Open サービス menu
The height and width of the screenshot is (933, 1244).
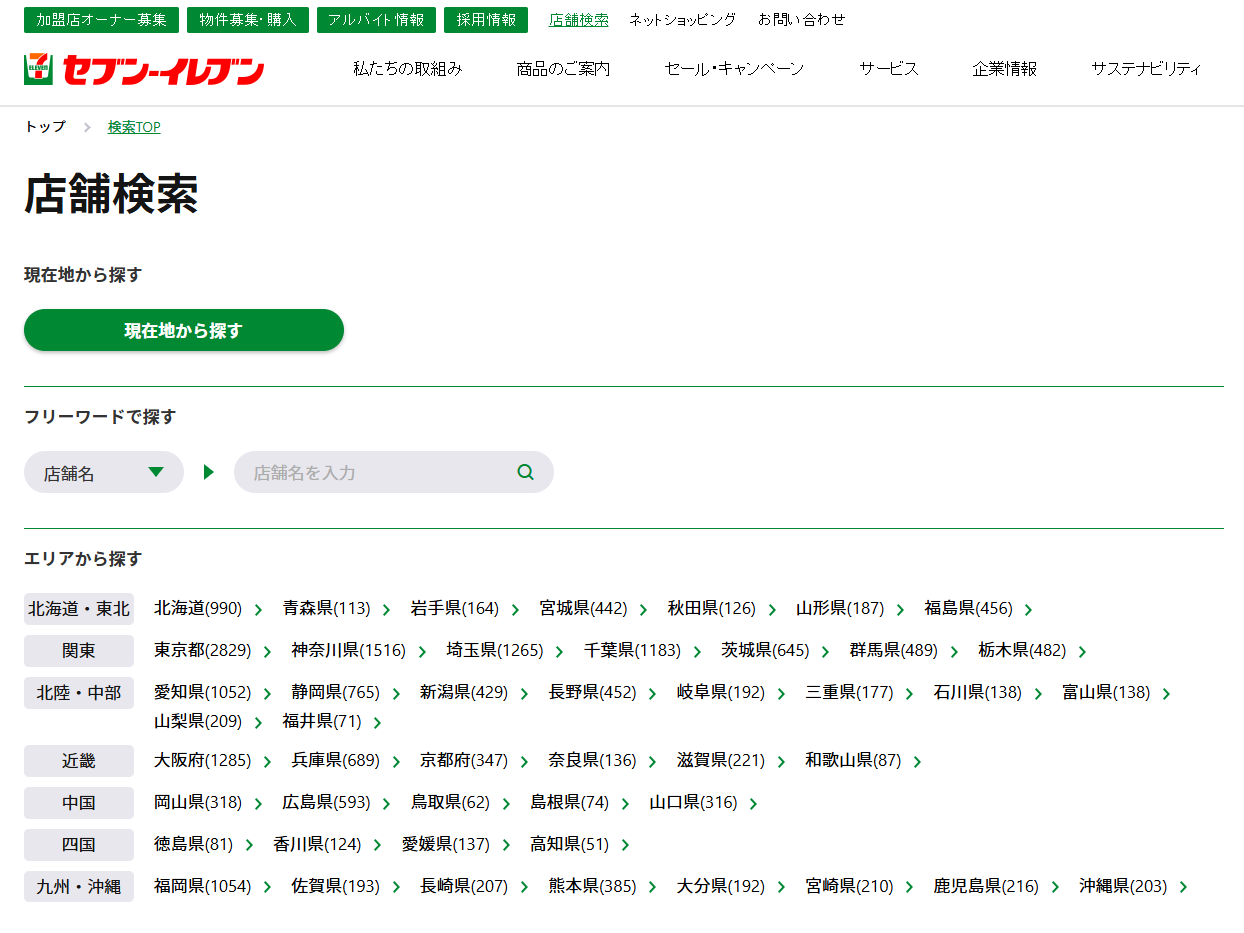click(888, 69)
